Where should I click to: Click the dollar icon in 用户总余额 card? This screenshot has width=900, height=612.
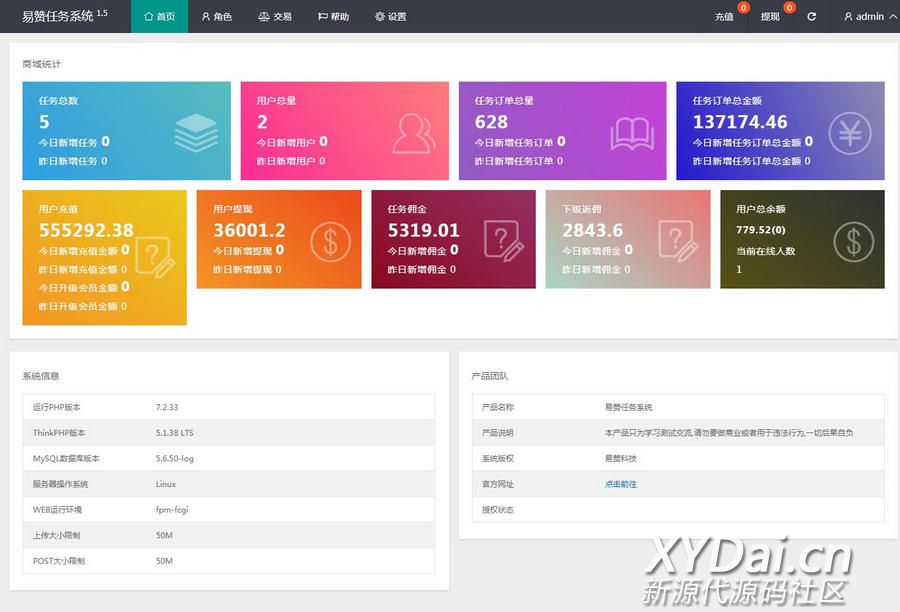tap(853, 241)
